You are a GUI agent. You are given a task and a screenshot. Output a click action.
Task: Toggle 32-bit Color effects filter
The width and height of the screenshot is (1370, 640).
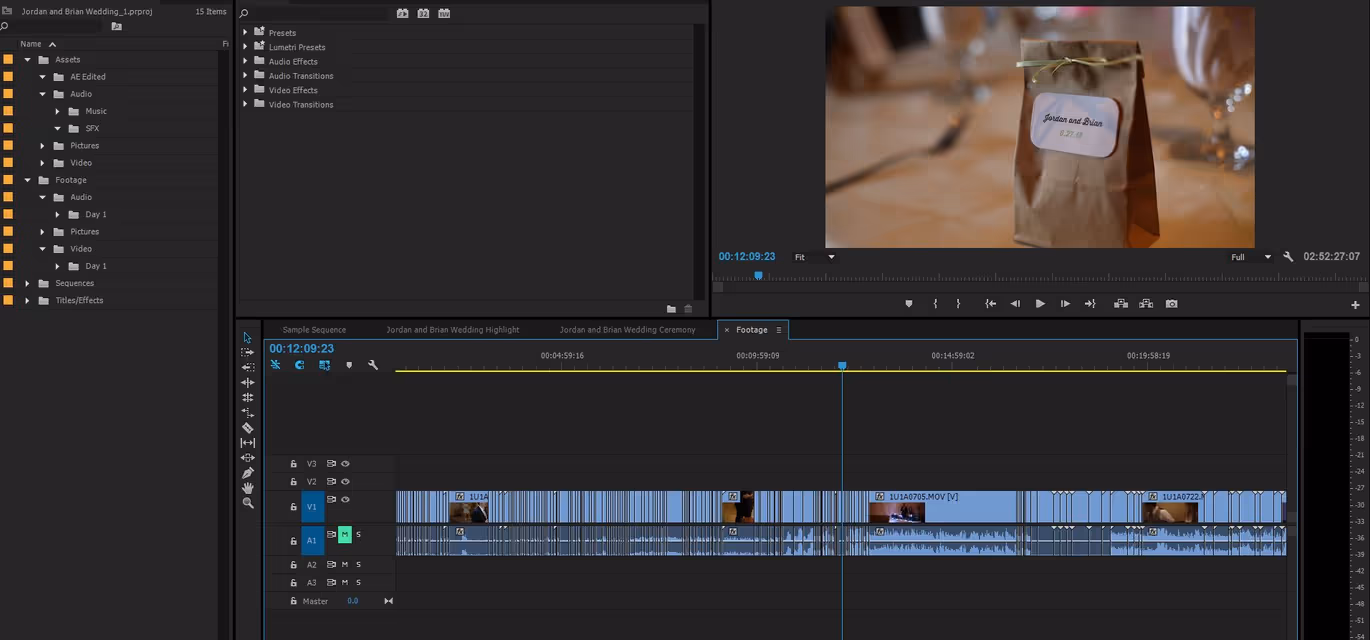(423, 14)
